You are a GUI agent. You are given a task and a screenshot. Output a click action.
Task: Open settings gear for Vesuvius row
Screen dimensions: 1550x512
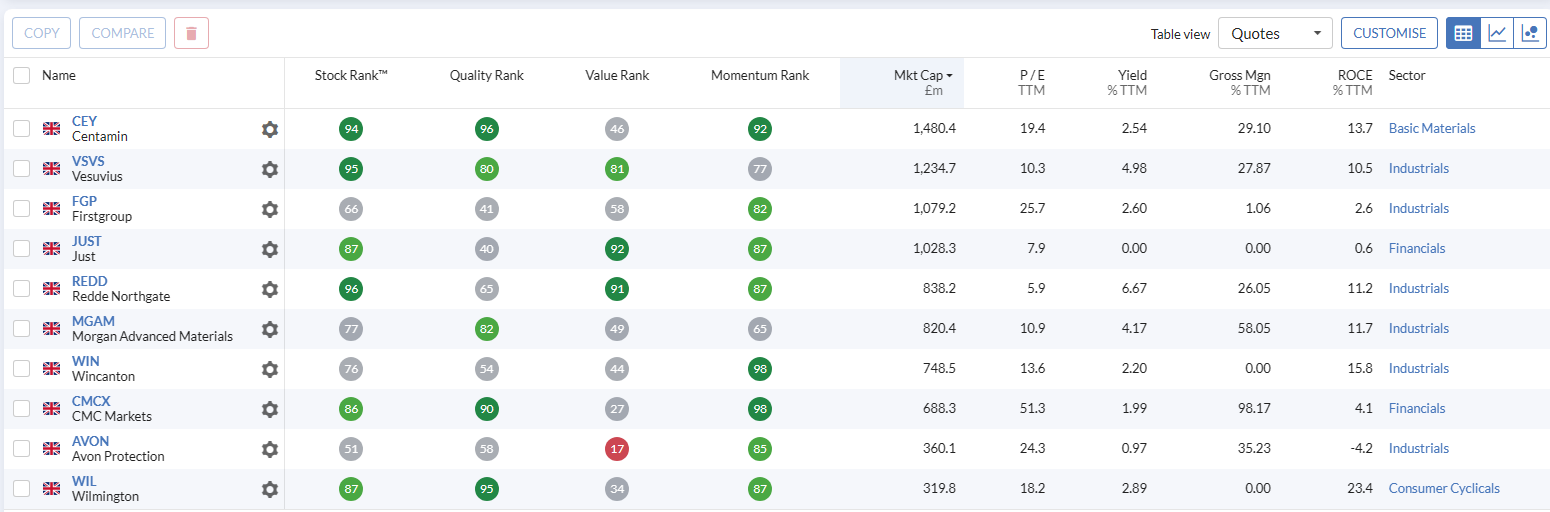[269, 169]
